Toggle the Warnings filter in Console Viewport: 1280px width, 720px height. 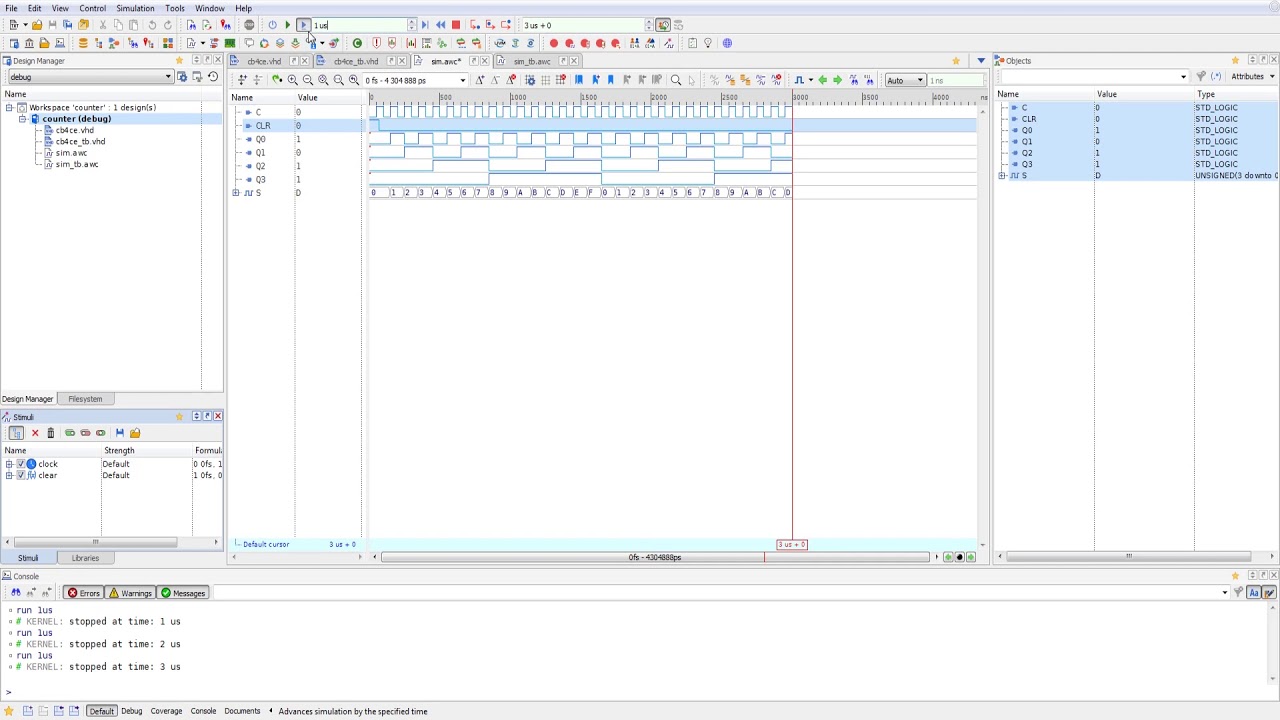coord(130,593)
